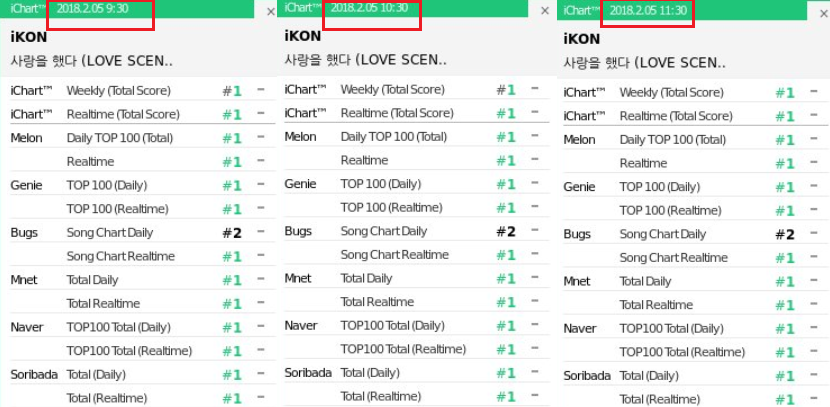Select Melon Daily TOP 100 (Total) in 10:30 panel

click(394, 137)
